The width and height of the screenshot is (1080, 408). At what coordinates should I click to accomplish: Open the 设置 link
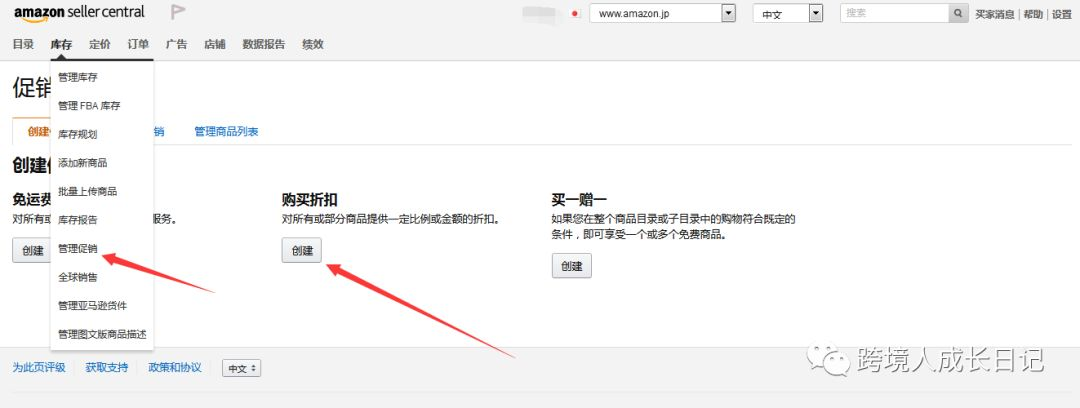pyautogui.click(x=1061, y=14)
